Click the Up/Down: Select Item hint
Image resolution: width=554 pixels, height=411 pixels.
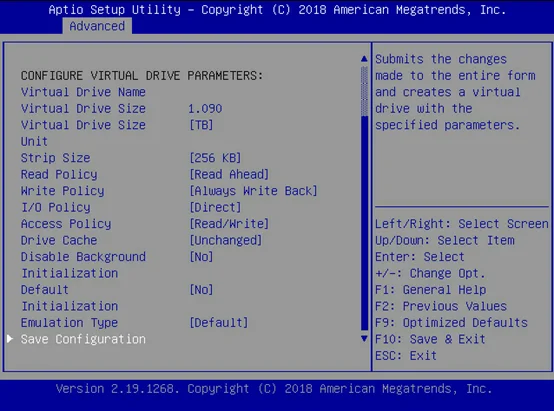[445, 240]
